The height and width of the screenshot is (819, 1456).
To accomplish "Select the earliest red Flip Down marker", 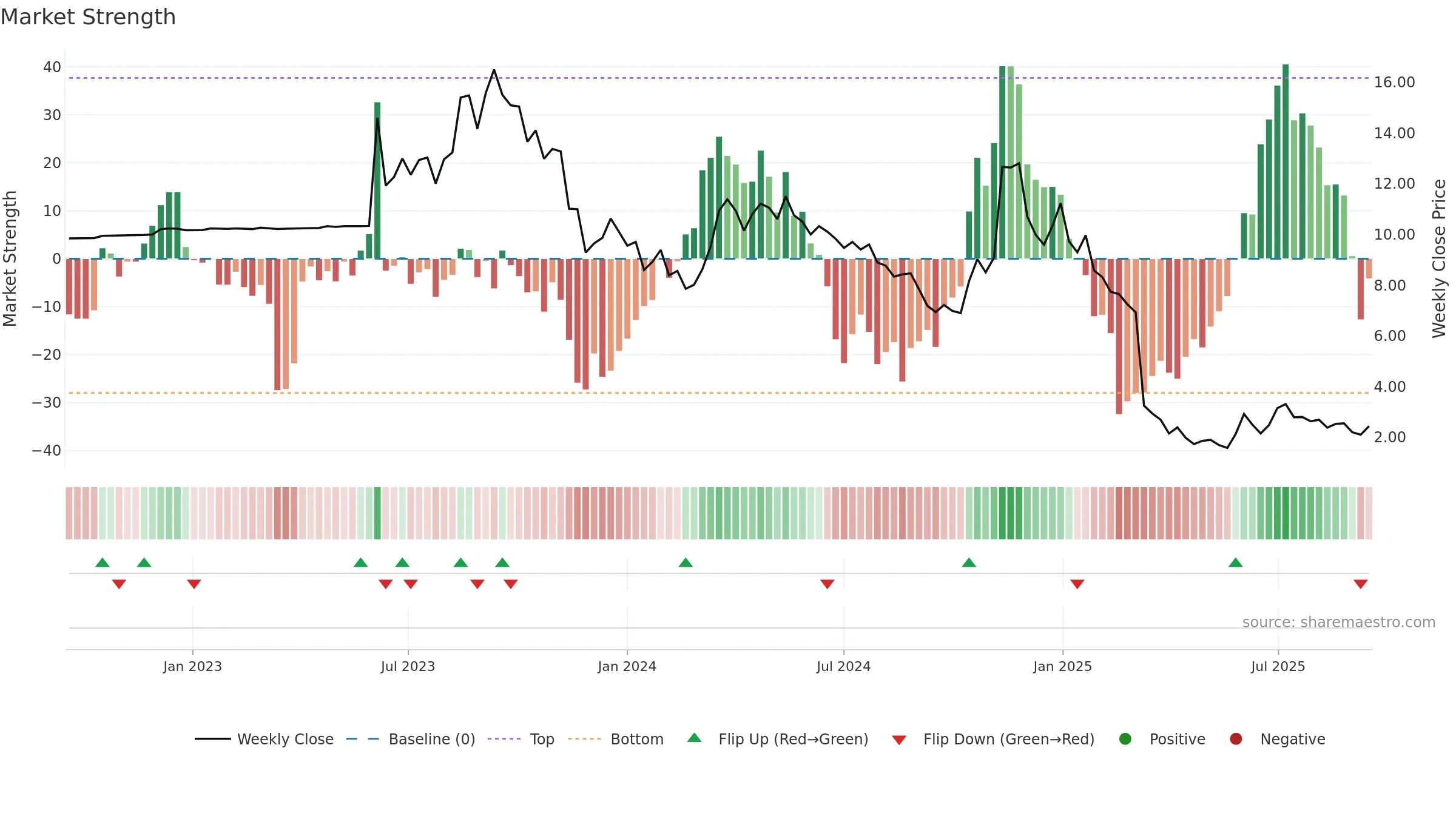I will click(x=119, y=584).
